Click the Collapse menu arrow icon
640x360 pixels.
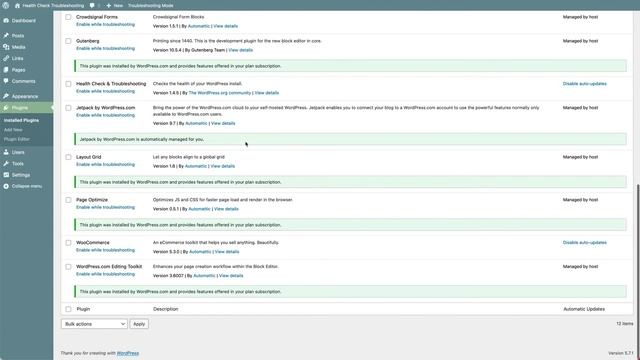[x=6, y=186]
